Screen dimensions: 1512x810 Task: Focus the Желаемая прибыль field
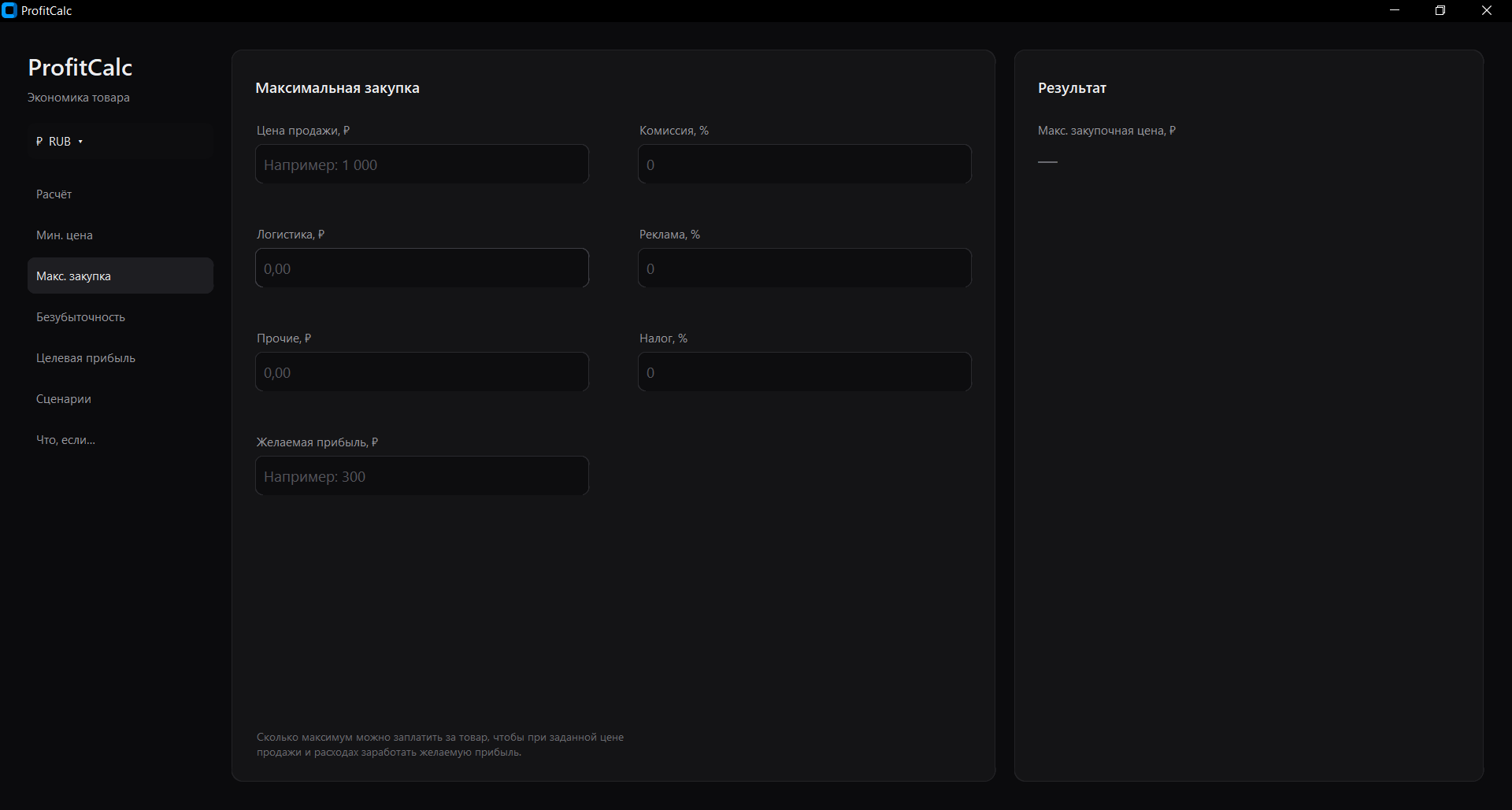pyautogui.click(x=422, y=476)
